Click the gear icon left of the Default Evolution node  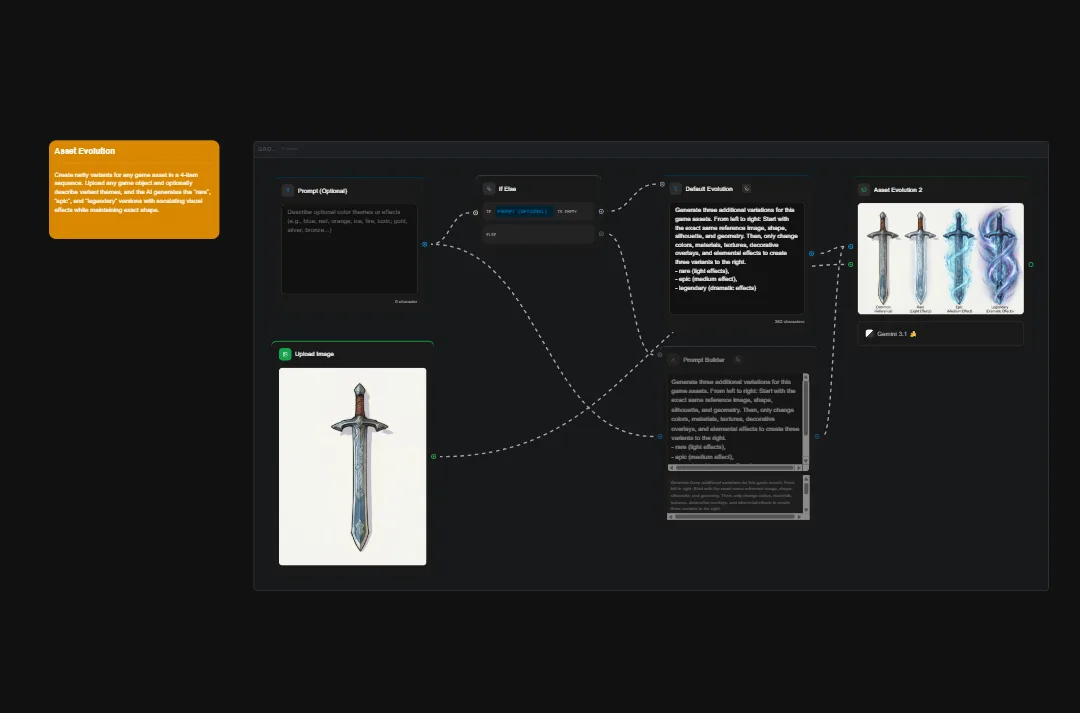click(662, 184)
